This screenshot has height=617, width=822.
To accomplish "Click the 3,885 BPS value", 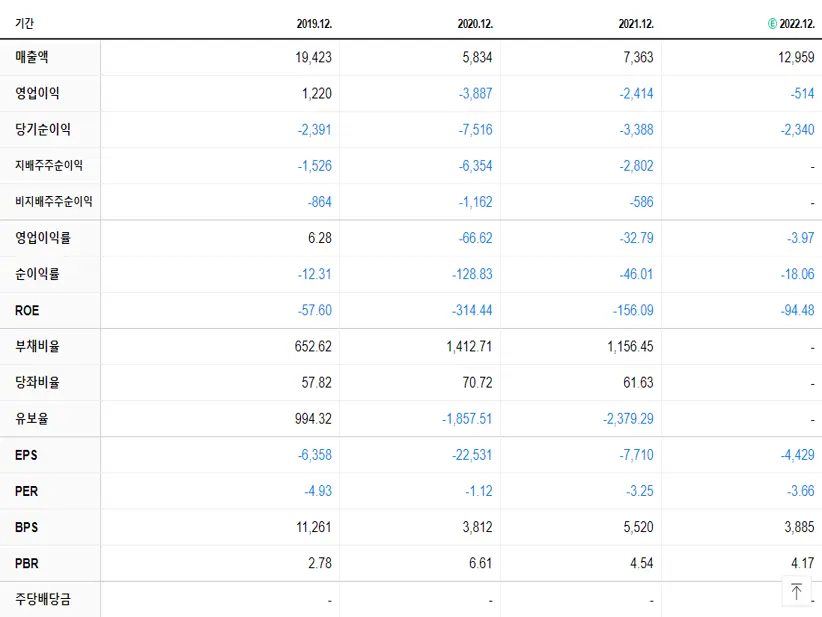I will 799,527.
